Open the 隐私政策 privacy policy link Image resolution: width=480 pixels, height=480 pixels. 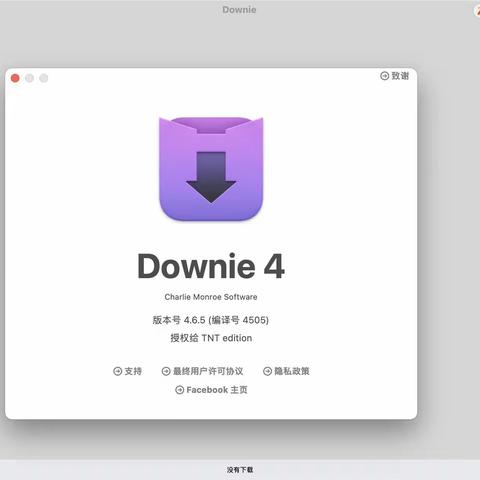point(286,371)
